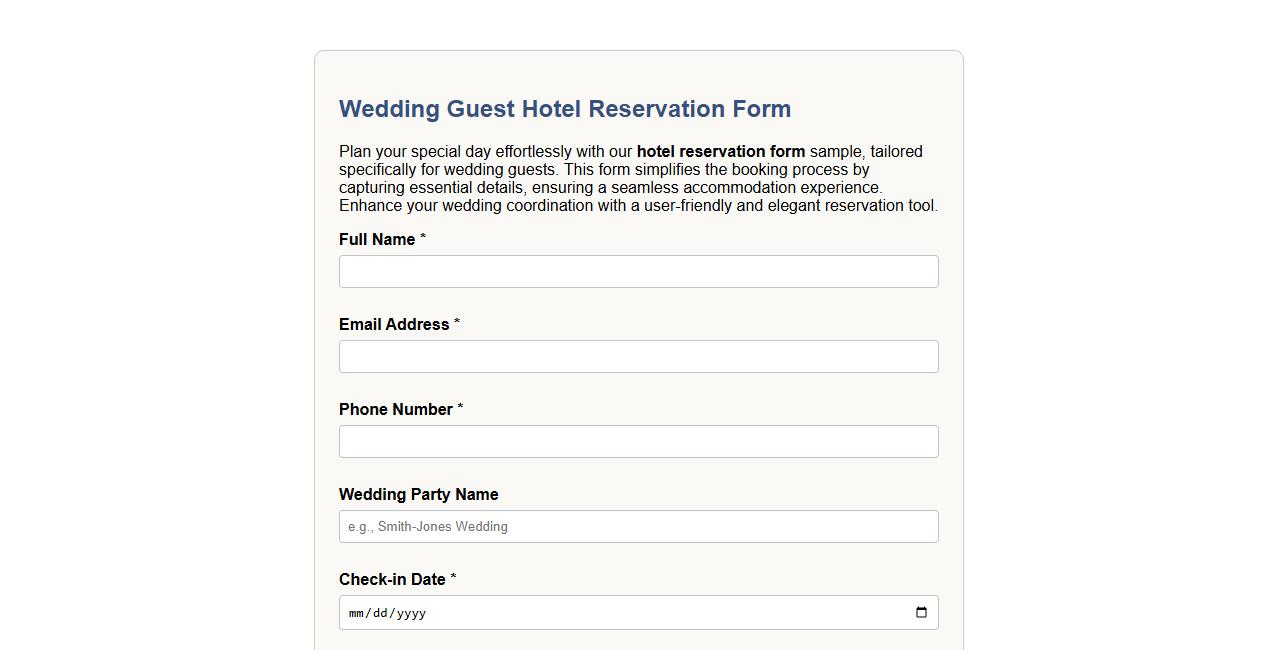Click the introductory description paragraph
This screenshot has height=650, width=1278.
(638, 178)
